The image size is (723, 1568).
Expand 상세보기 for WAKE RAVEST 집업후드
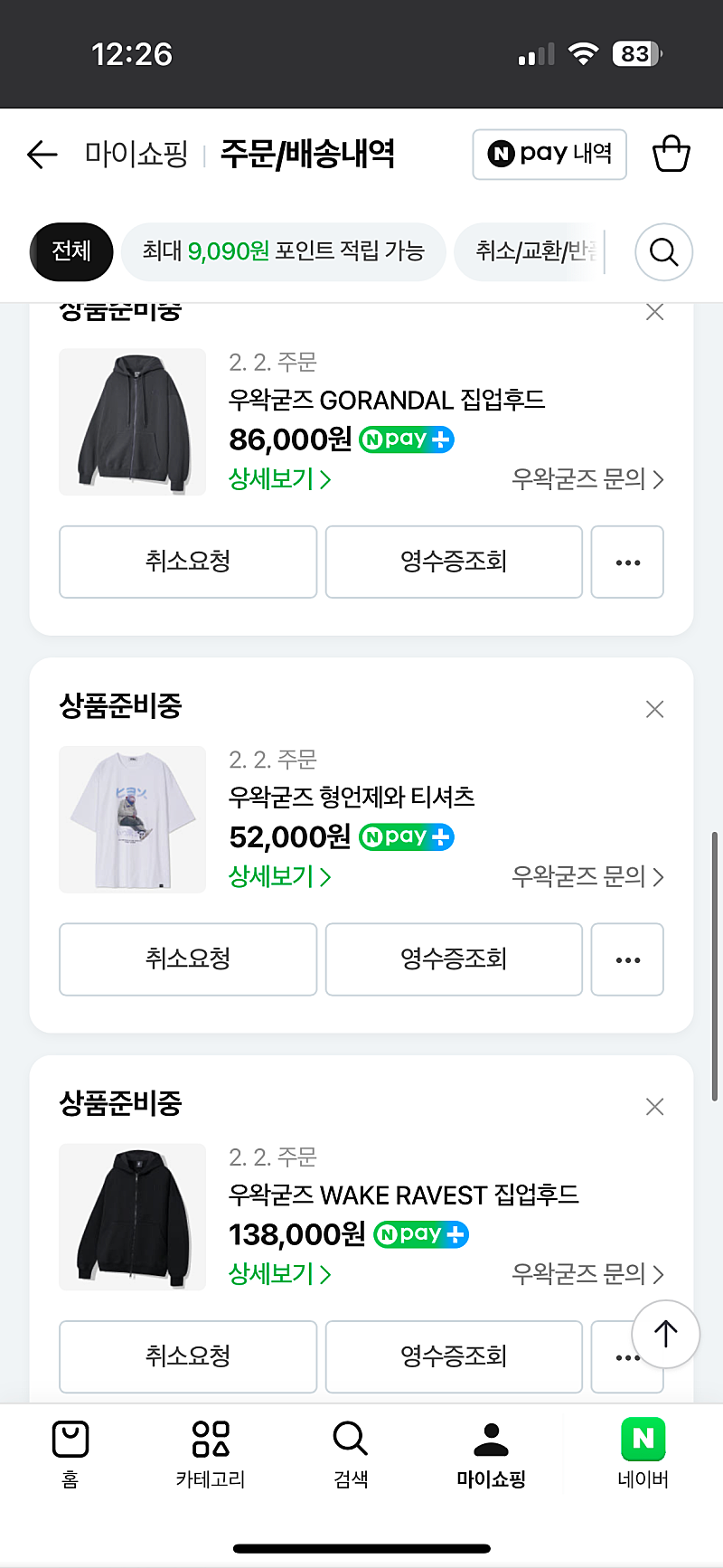(279, 1274)
